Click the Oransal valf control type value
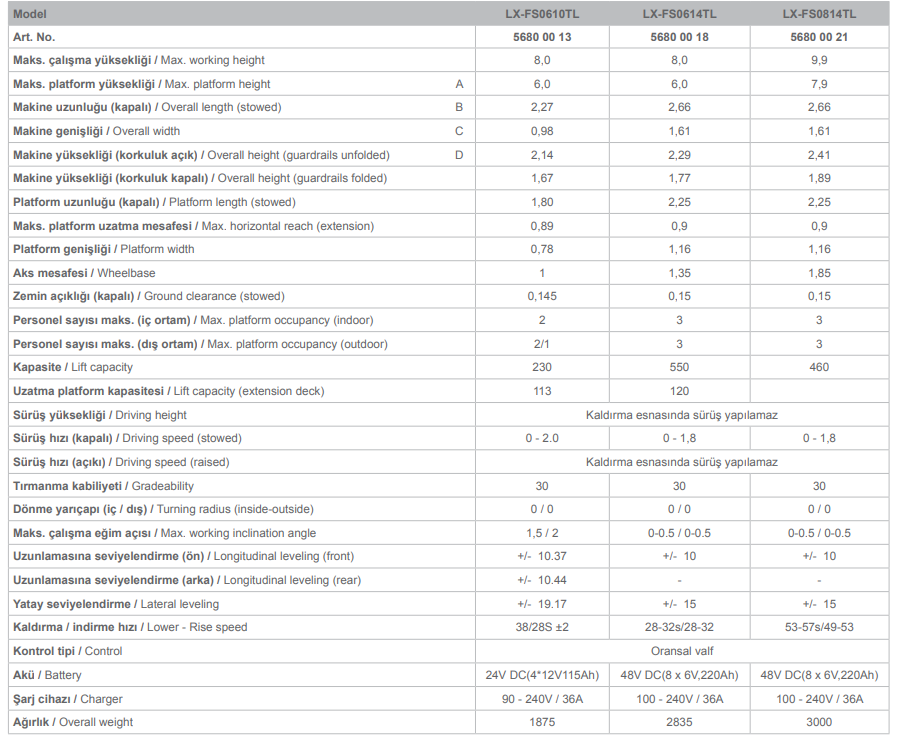 click(x=681, y=651)
